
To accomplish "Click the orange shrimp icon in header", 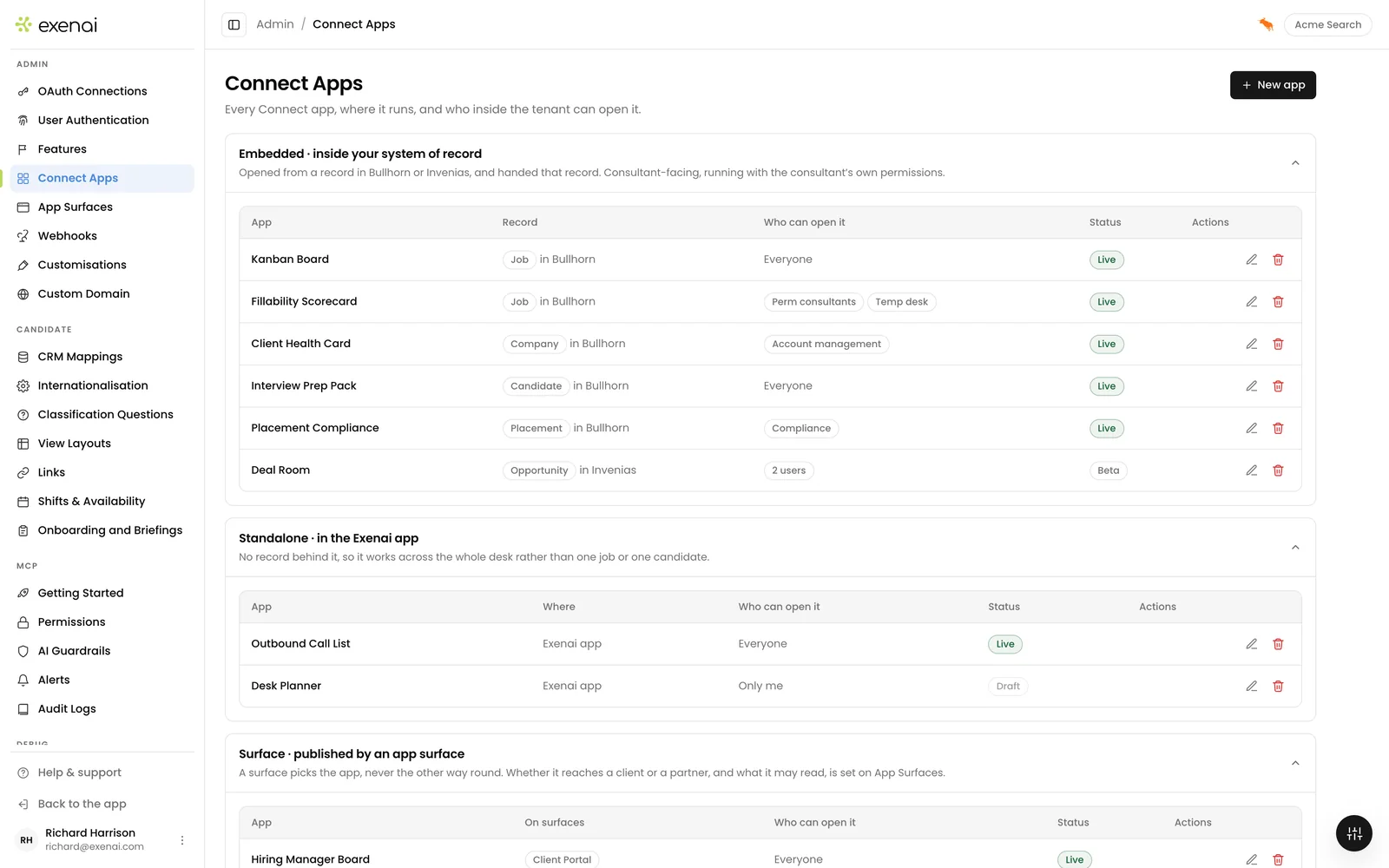I will (x=1266, y=24).
